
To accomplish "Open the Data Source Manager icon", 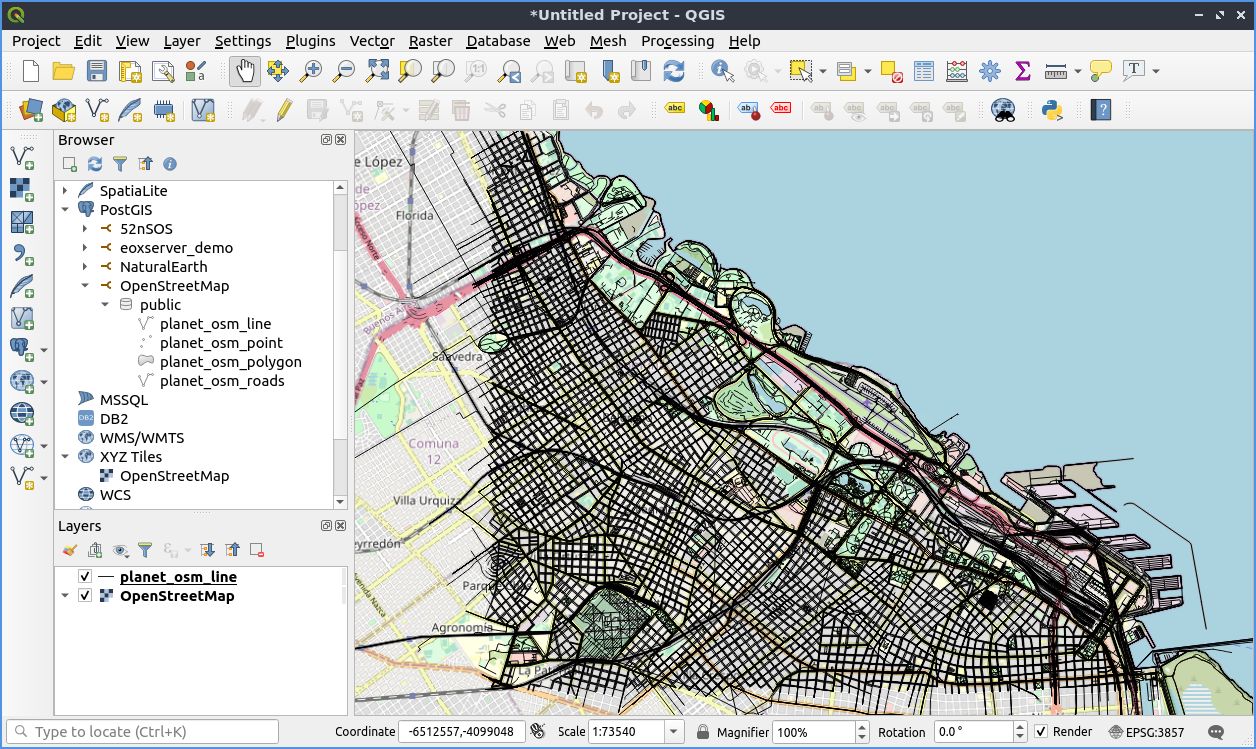I will pyautogui.click(x=31, y=109).
